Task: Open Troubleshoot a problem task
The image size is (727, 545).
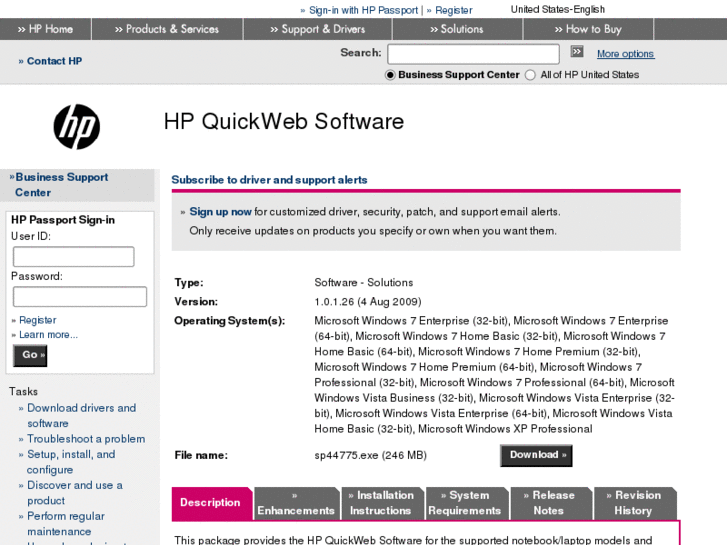Action: click(x=86, y=439)
